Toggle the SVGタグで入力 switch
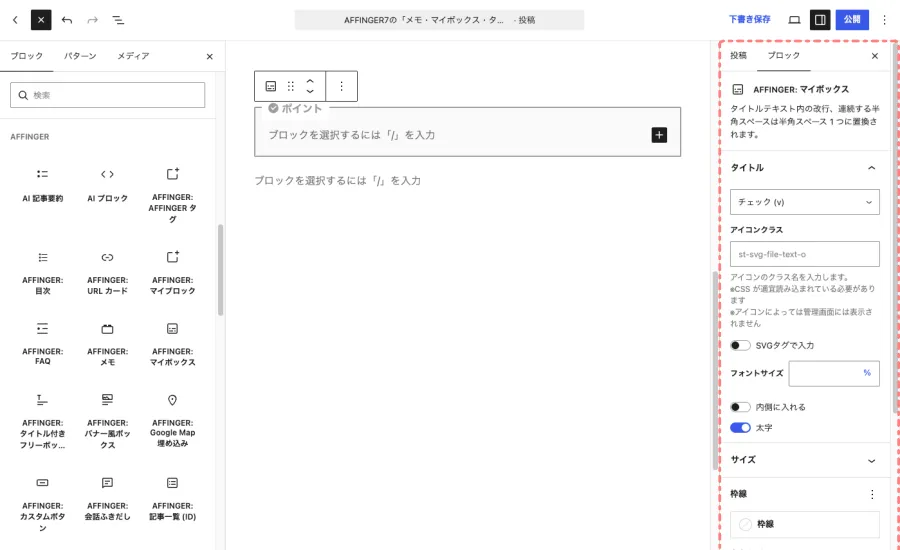 (740, 345)
